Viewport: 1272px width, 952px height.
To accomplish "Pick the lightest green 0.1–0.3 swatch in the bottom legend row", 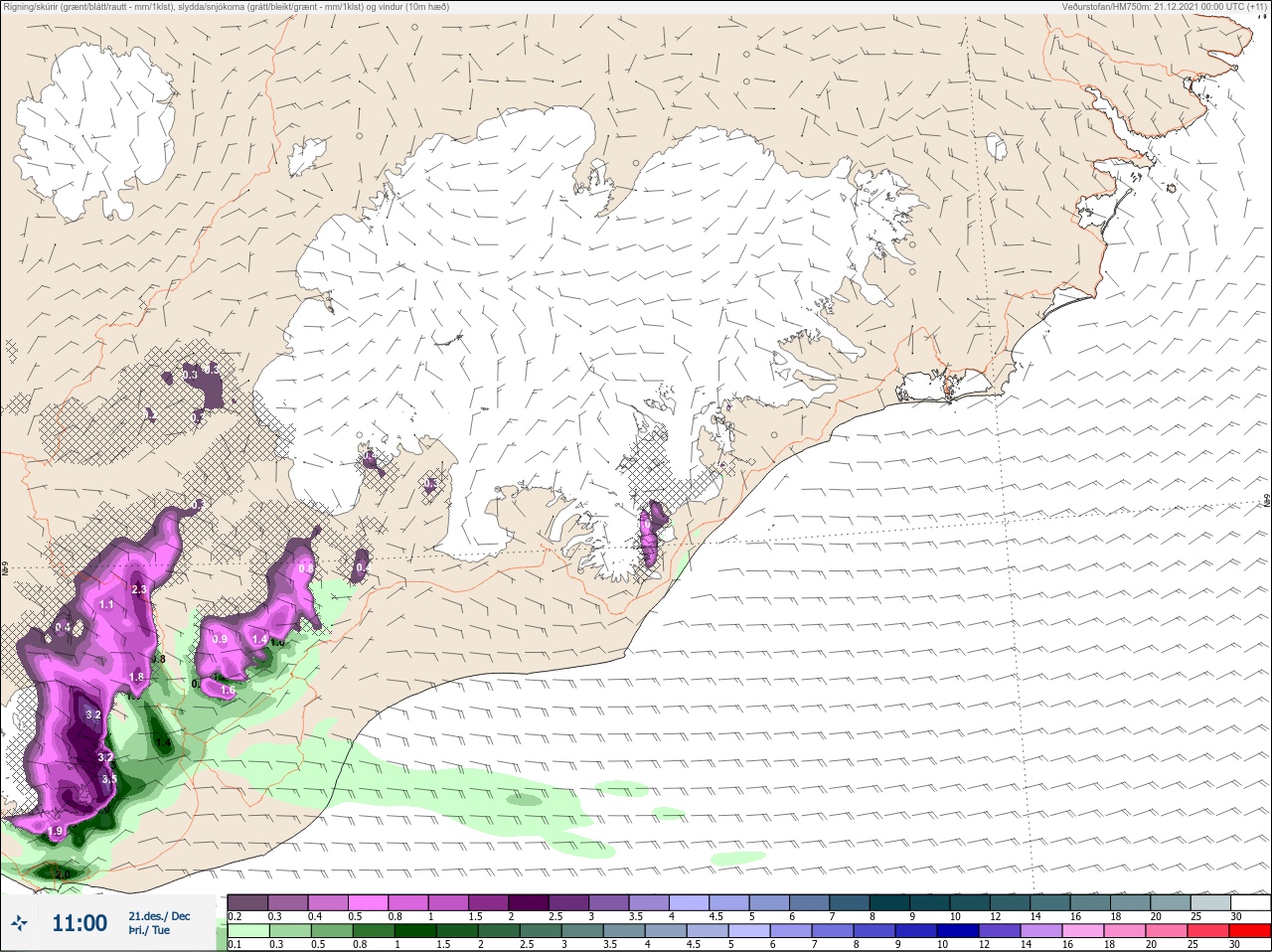I will (247, 930).
